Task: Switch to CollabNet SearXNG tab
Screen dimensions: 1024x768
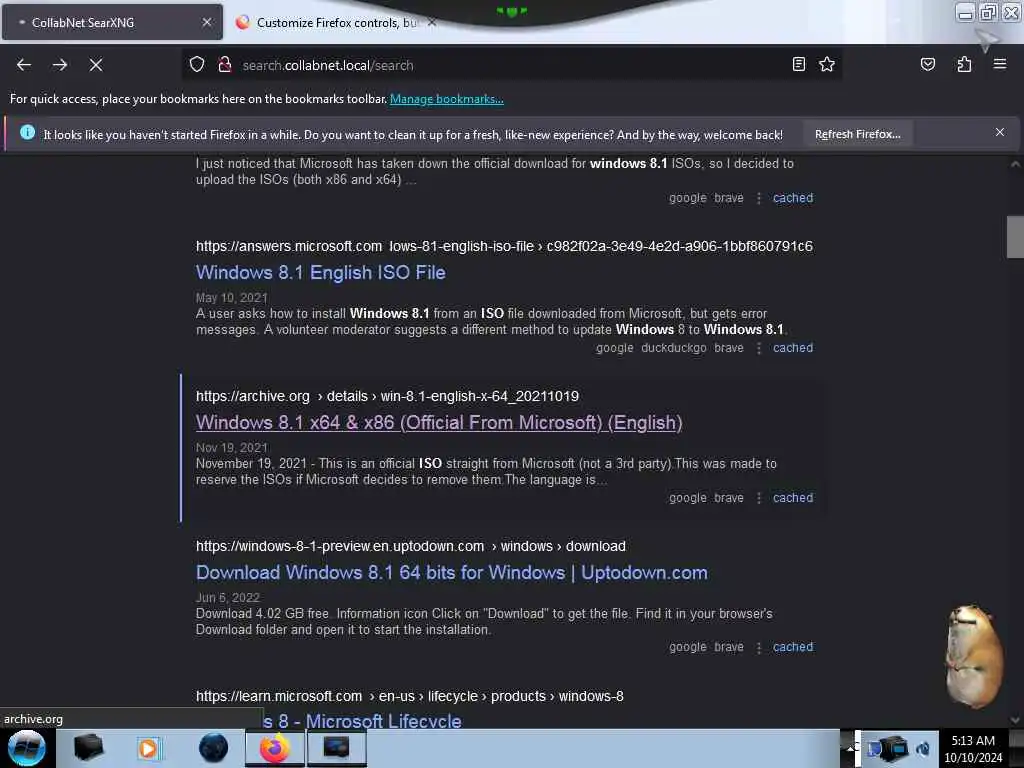Action: click(x=111, y=22)
